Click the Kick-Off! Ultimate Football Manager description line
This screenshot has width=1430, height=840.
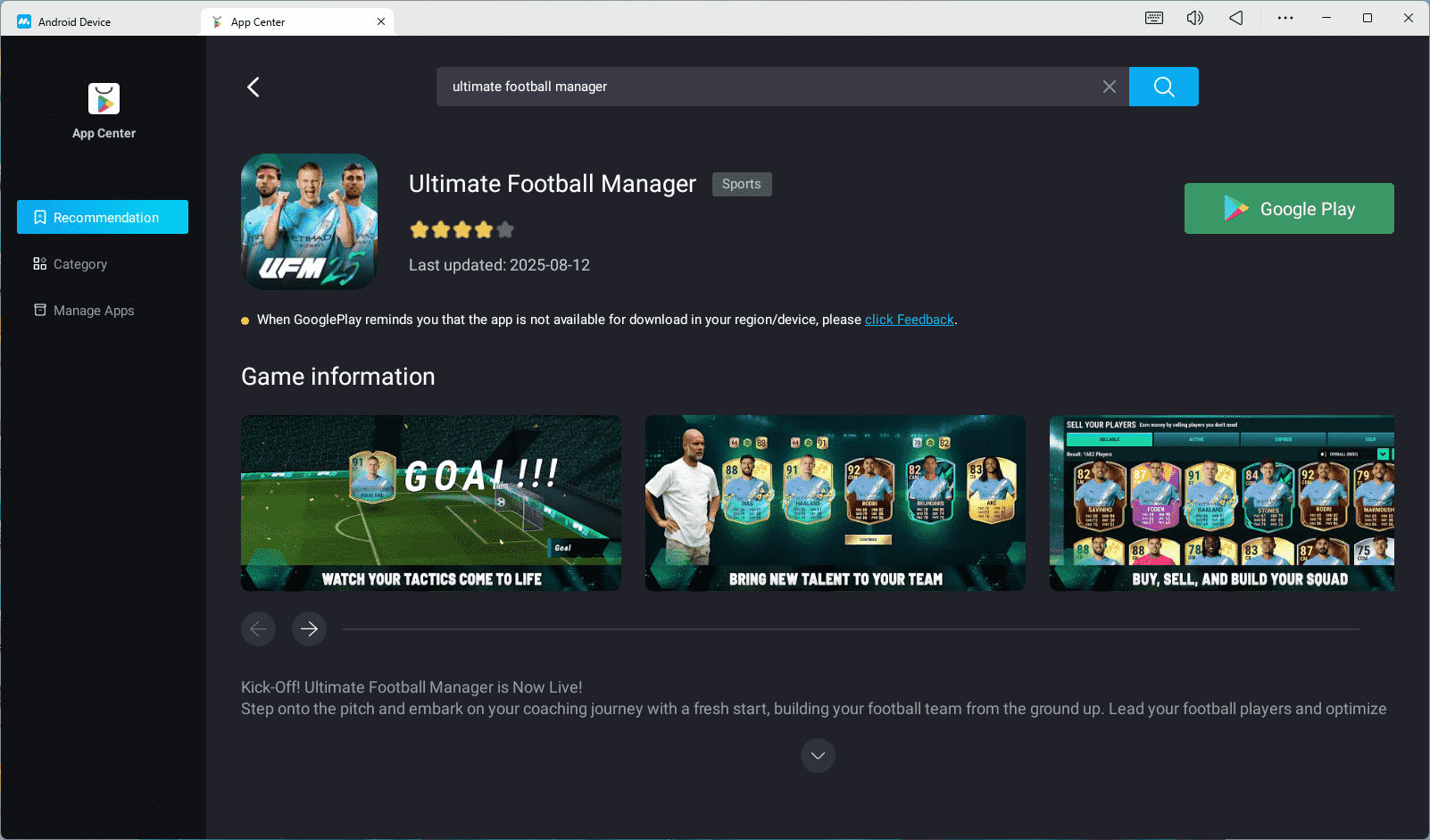click(412, 687)
